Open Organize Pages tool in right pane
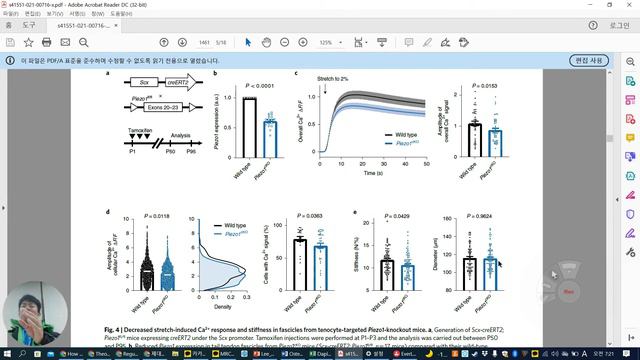The width and height of the screenshot is (640, 360). click(630, 100)
